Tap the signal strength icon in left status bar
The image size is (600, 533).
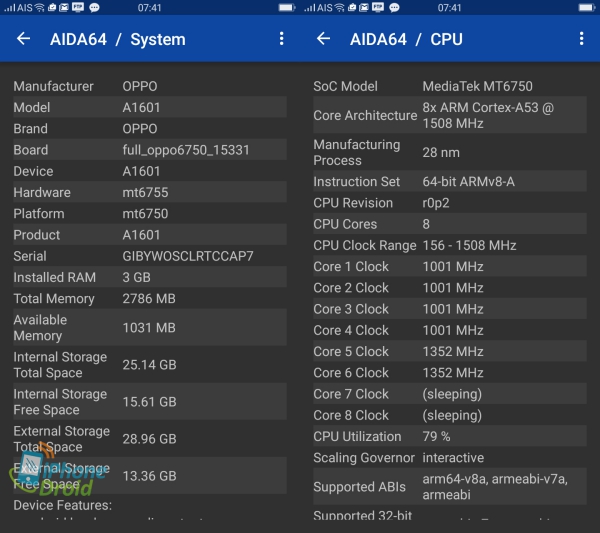9,8
